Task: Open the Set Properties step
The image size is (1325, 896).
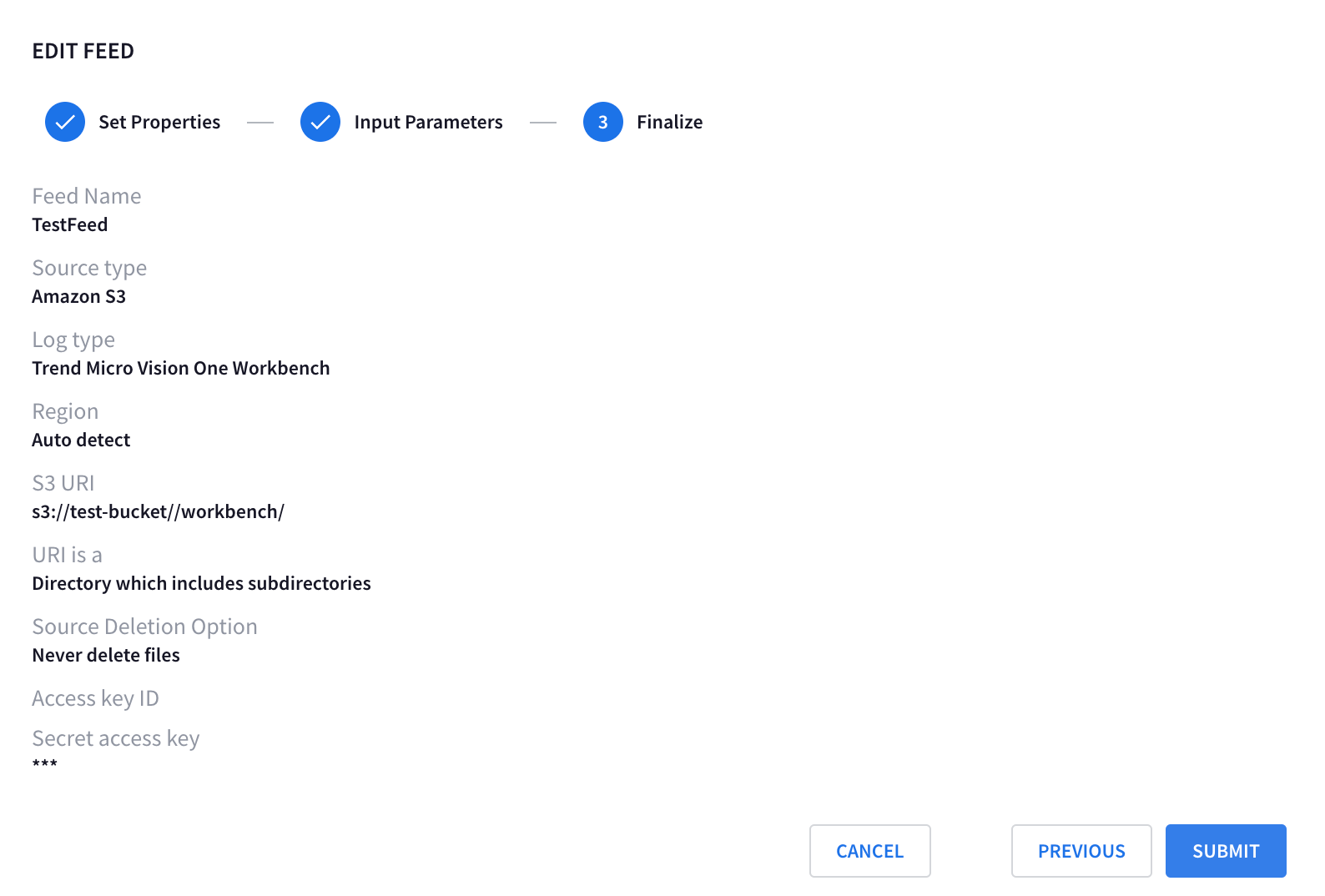Action: pyautogui.click(x=159, y=122)
